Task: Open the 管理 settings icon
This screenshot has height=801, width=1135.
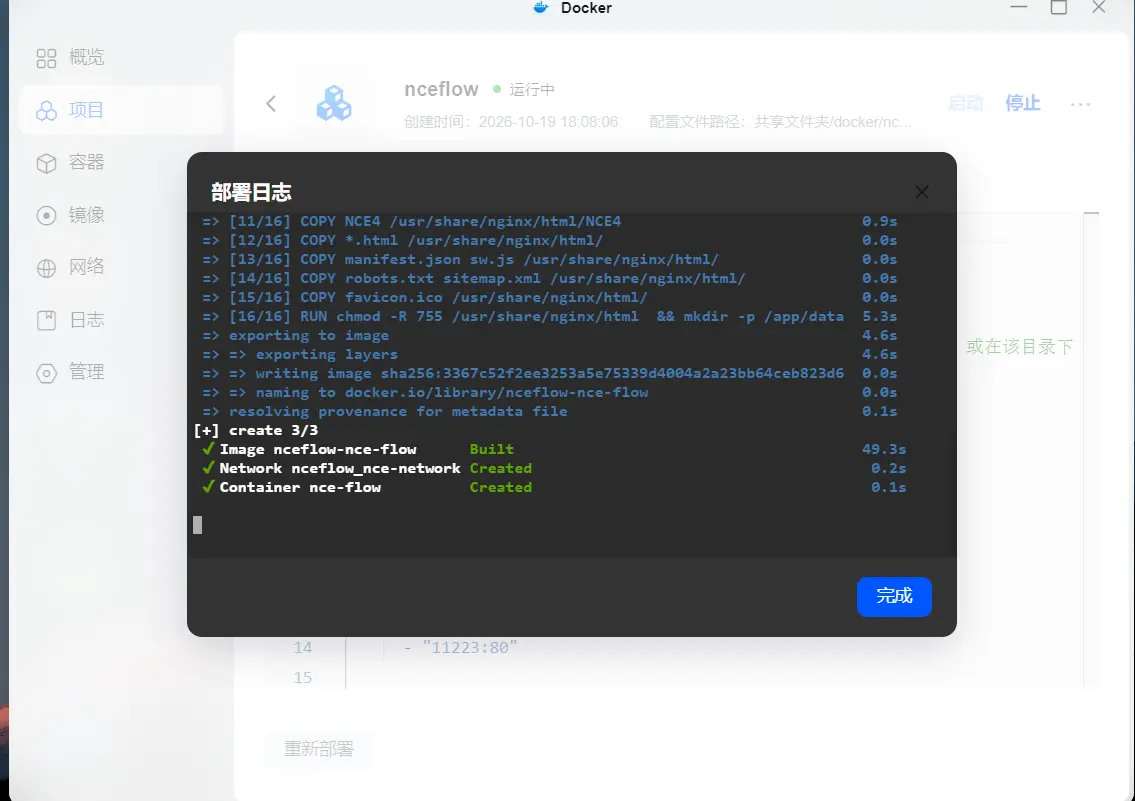Action: (x=46, y=373)
